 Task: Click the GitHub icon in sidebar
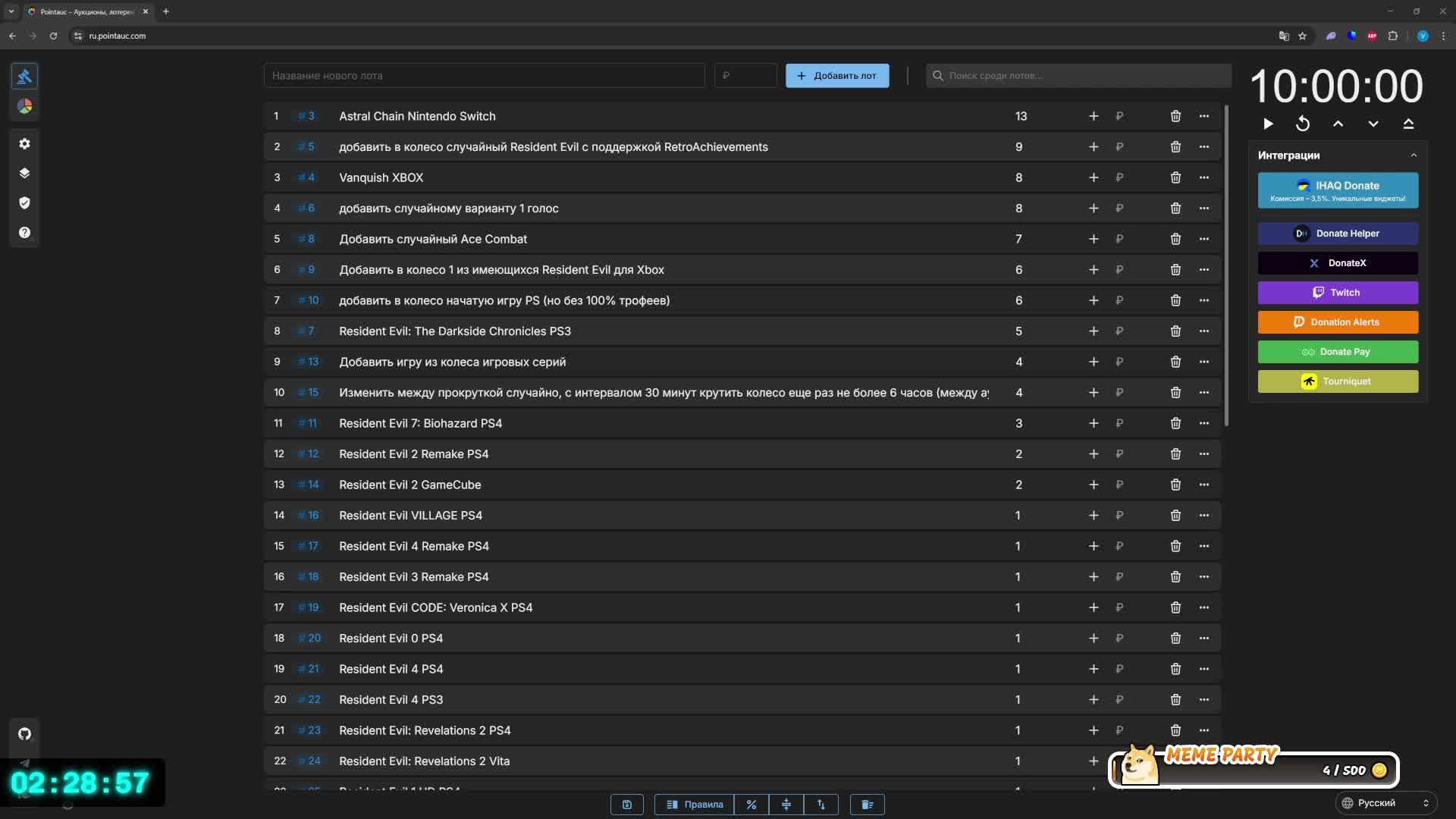click(x=24, y=734)
